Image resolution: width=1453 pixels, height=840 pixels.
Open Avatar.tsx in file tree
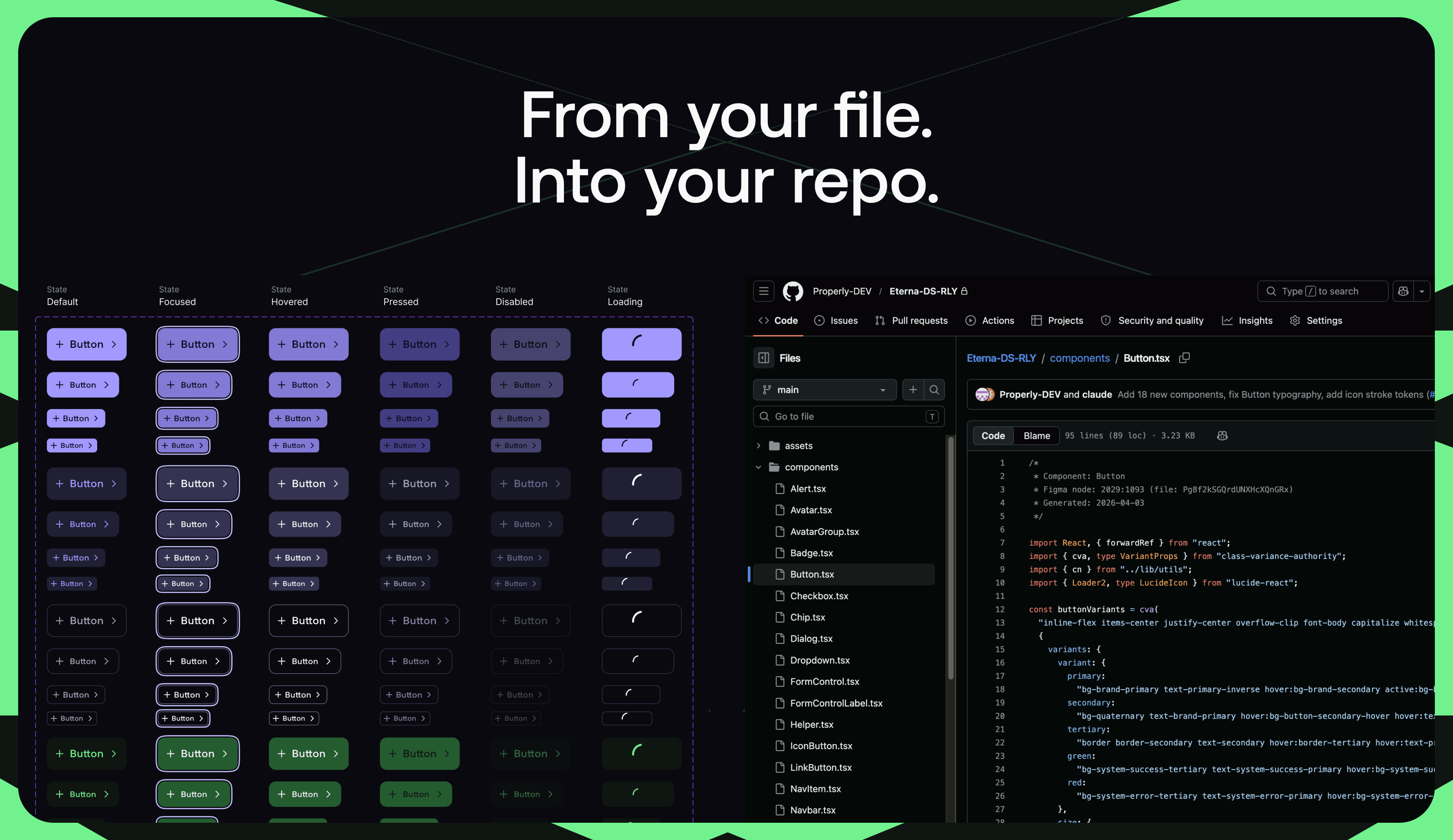(811, 509)
